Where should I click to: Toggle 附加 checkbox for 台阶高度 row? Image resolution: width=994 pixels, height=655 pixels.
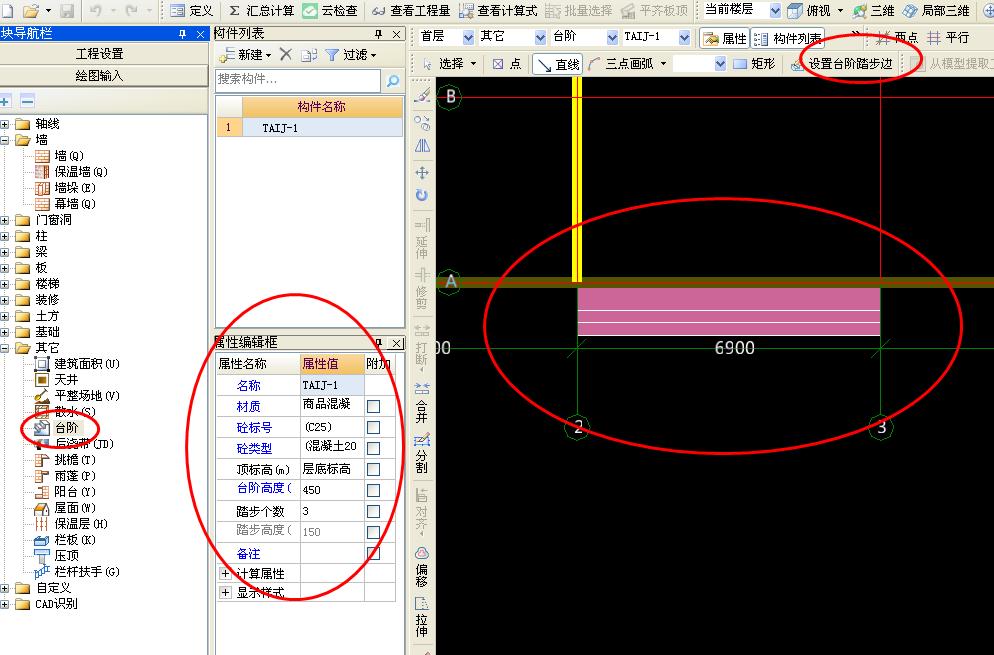click(x=373, y=490)
